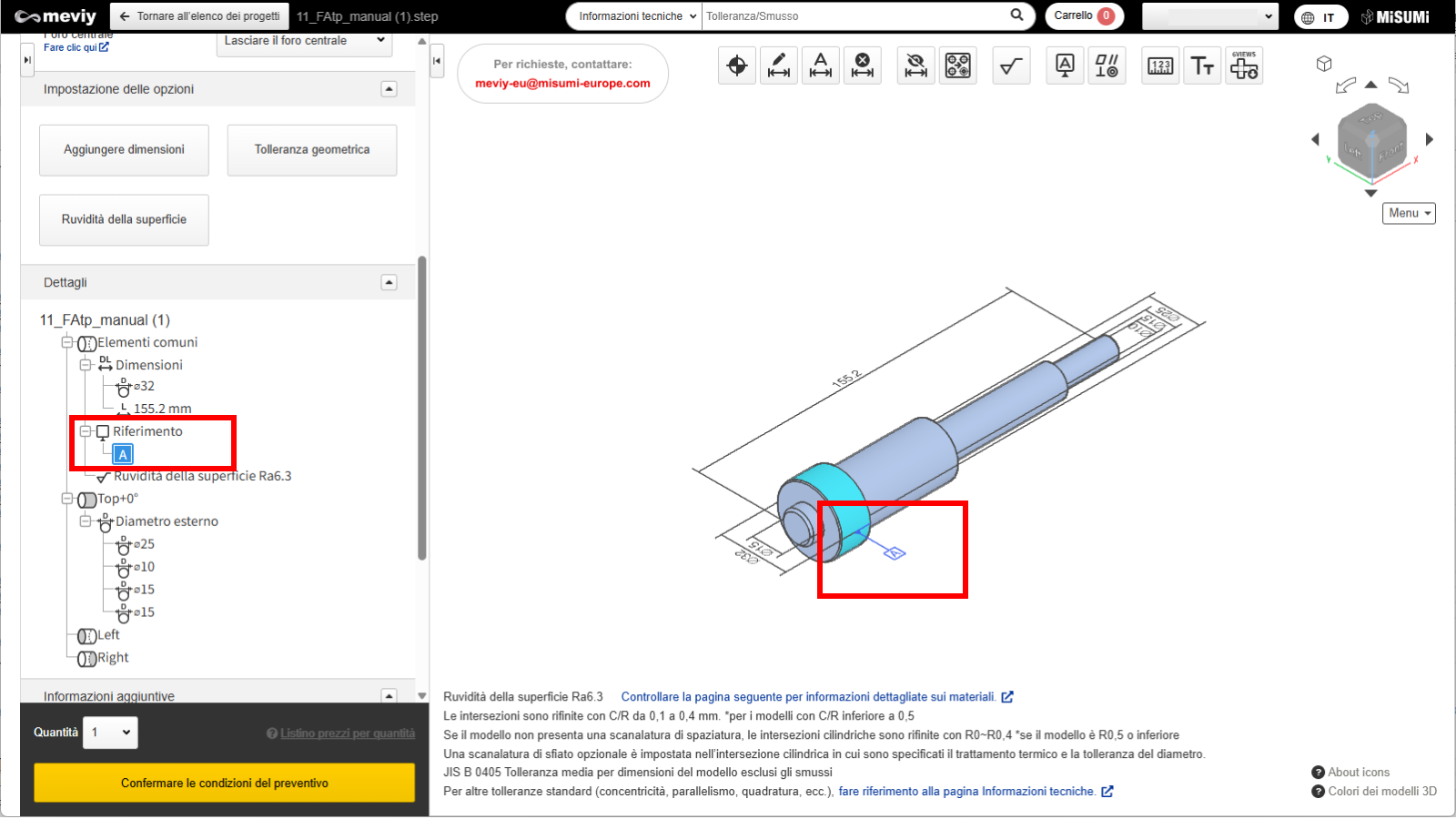Open the Informazioni tecniche dropdown menu

(636, 16)
